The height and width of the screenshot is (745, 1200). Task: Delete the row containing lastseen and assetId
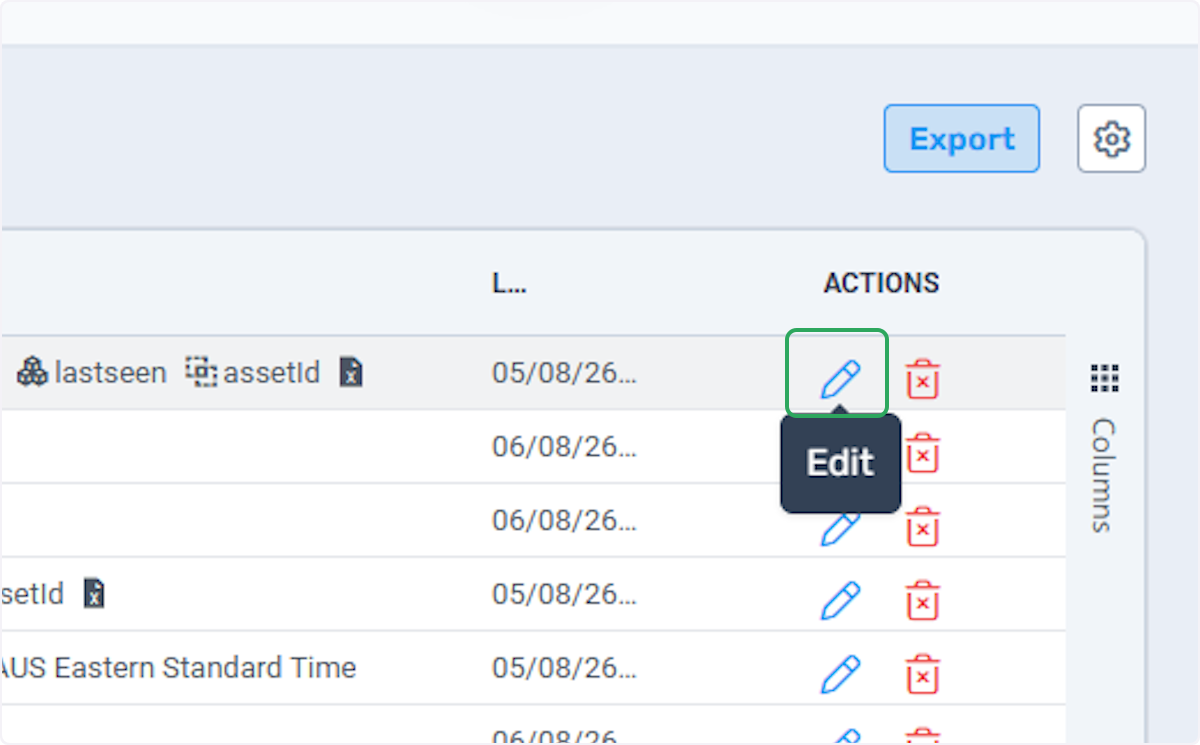tap(922, 380)
